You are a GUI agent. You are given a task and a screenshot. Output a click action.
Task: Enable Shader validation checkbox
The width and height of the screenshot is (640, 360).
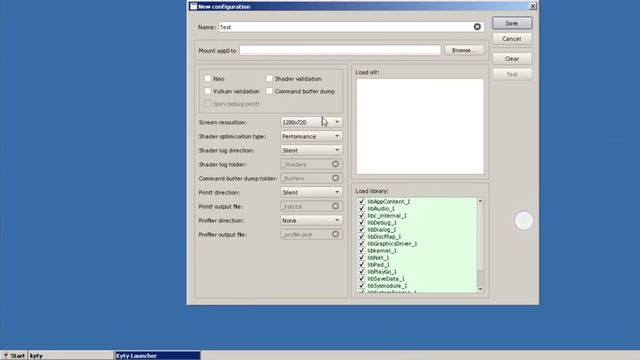[269, 78]
